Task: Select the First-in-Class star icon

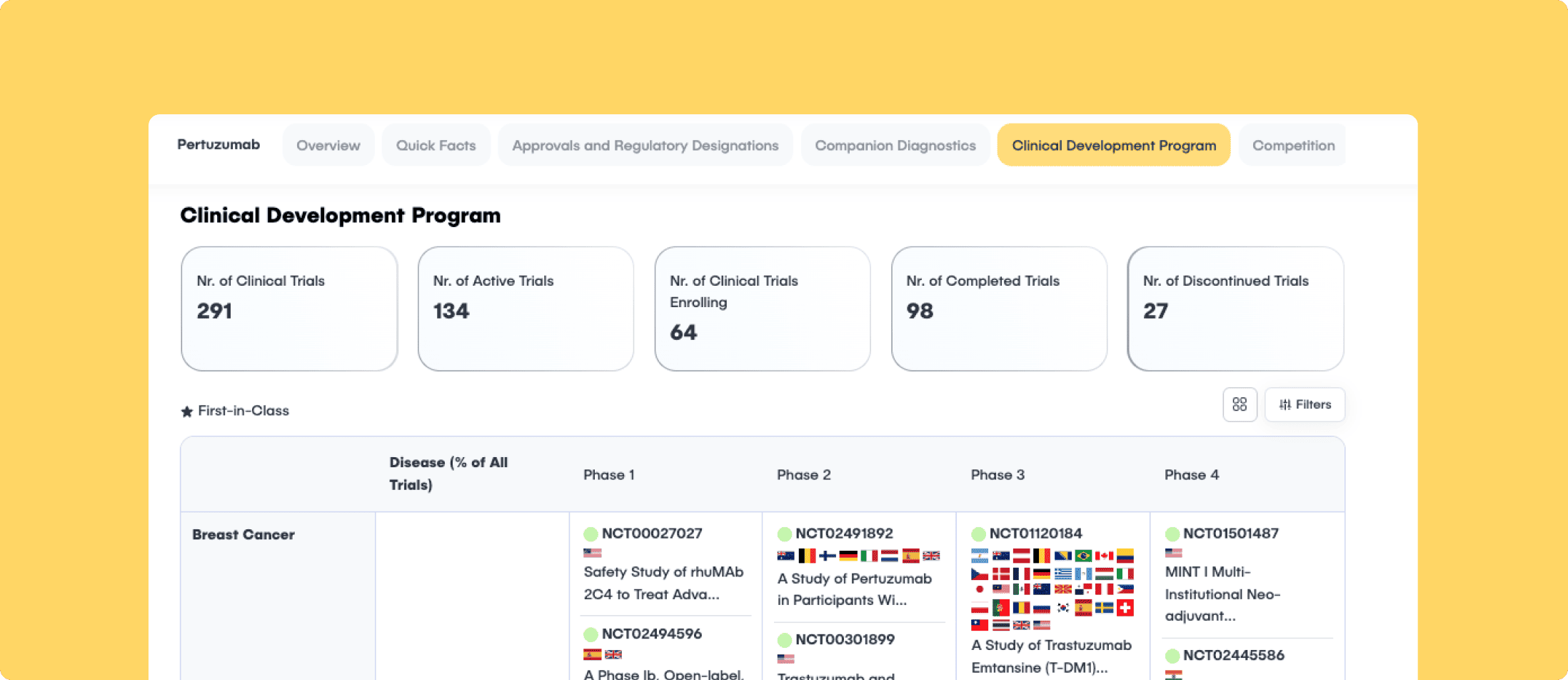Action: click(186, 411)
